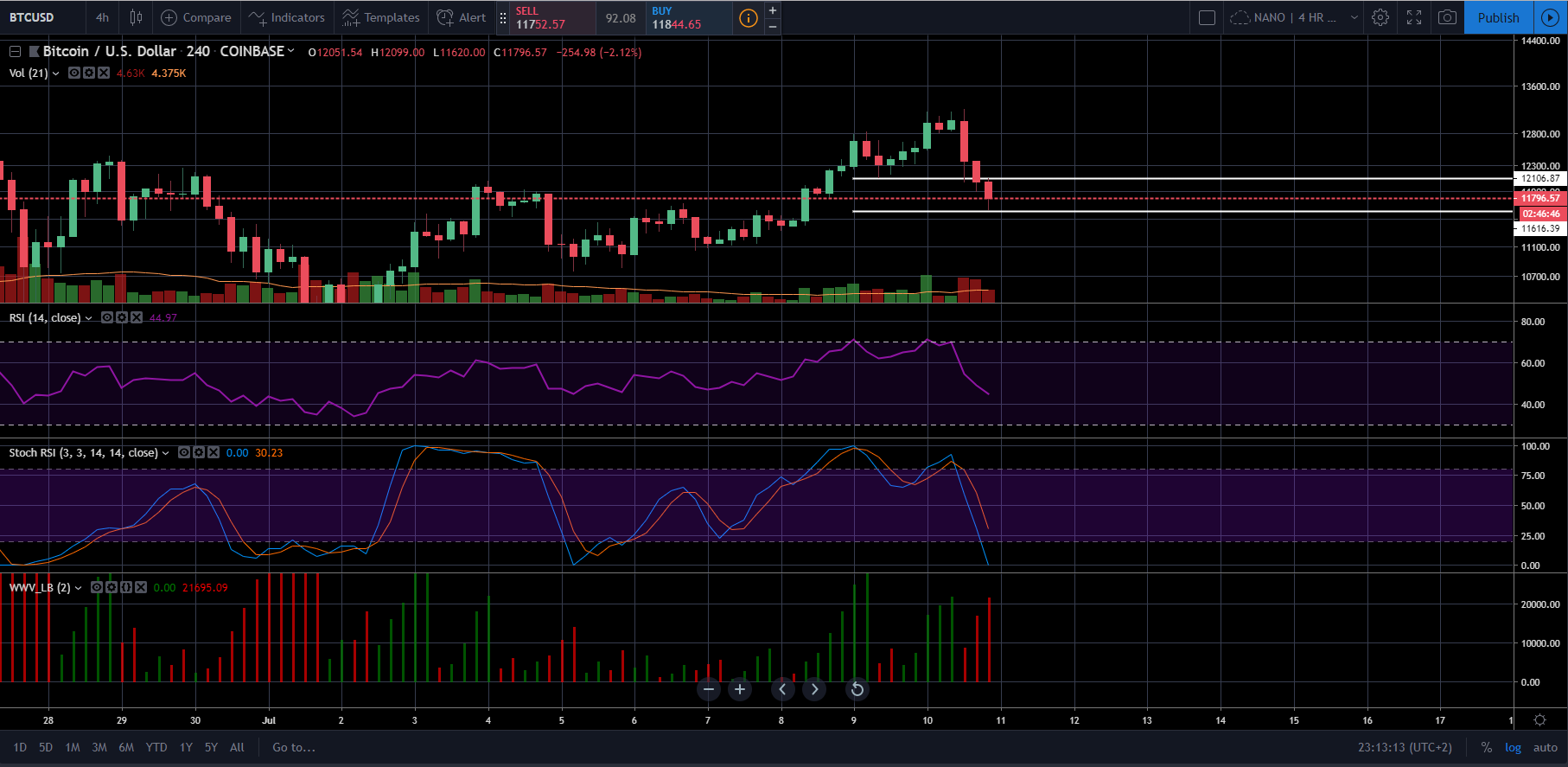Hide the Vol indicator using eye icon
The width and height of the screenshot is (1568, 767).
click(74, 73)
